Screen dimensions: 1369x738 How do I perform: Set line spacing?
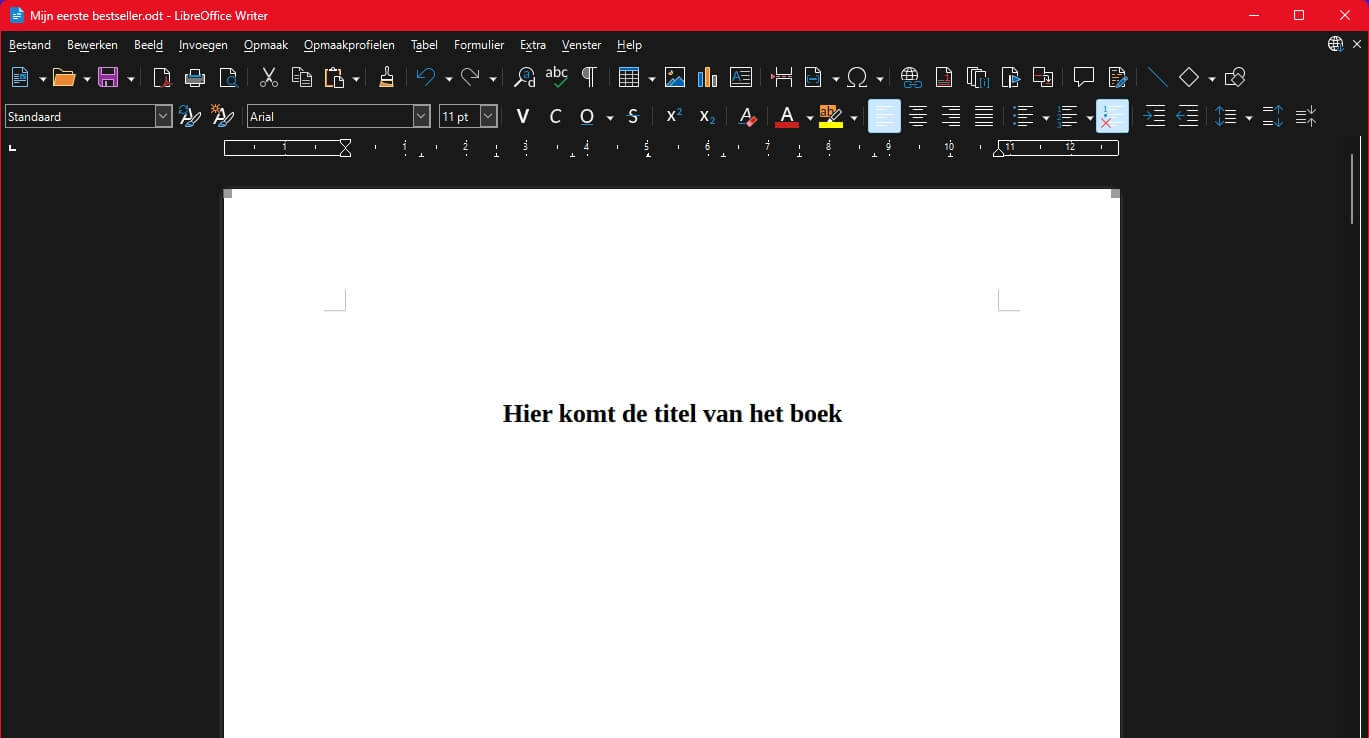(1227, 117)
